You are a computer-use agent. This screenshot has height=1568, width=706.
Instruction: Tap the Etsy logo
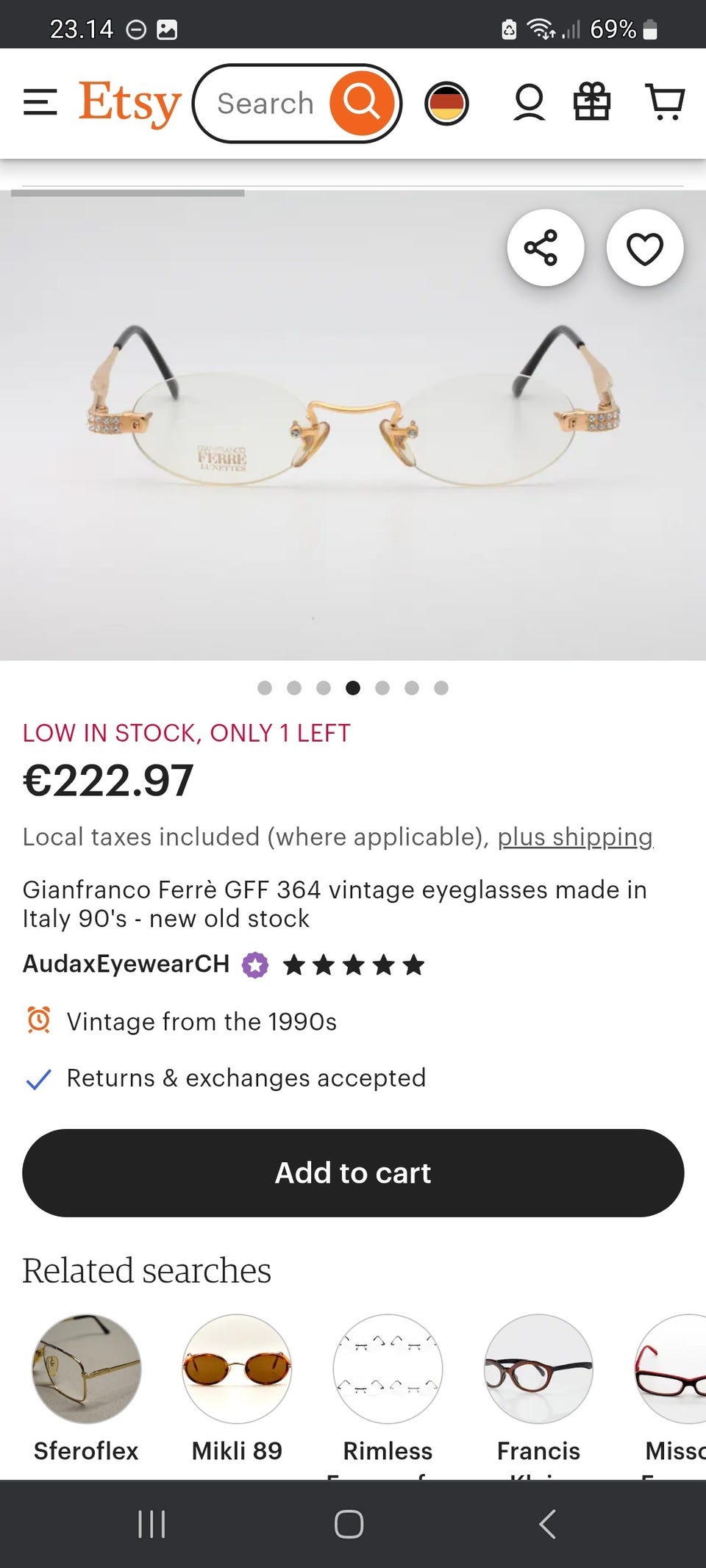(x=130, y=103)
